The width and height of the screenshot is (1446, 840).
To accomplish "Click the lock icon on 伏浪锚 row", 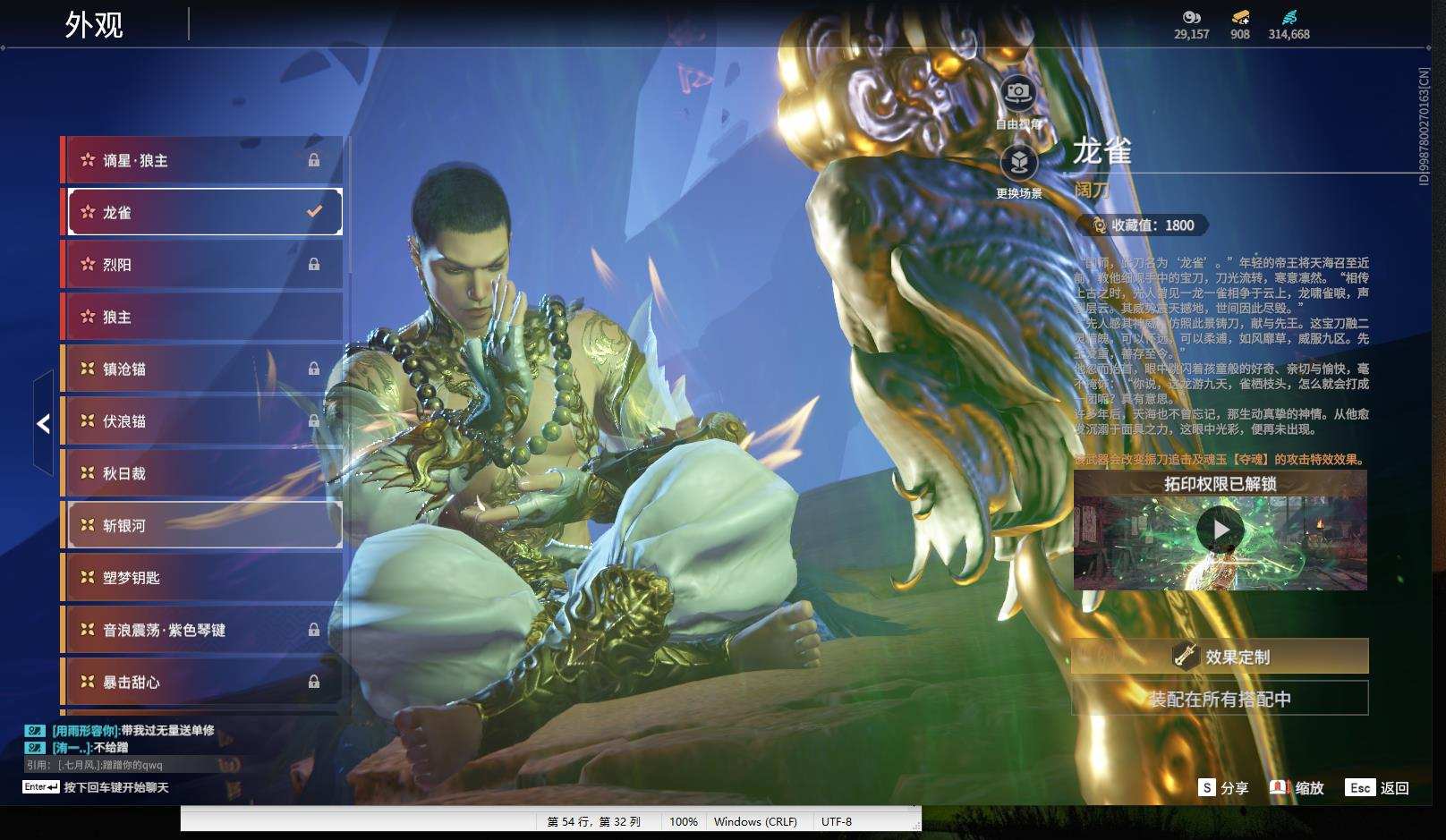I will click(314, 420).
